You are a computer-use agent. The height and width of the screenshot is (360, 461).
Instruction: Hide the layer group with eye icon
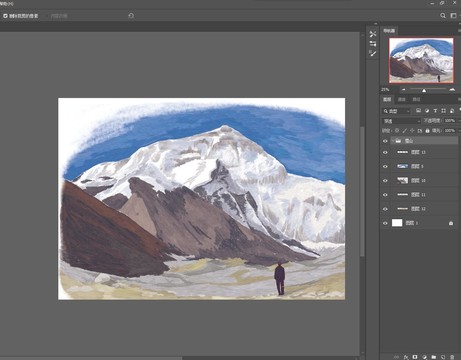click(385, 141)
